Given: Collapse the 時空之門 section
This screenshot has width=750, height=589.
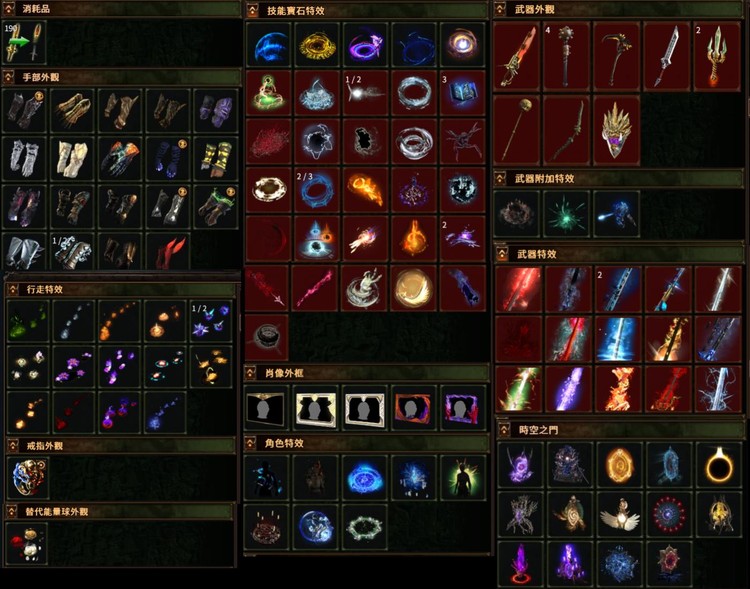Looking at the screenshot, I should [x=503, y=430].
